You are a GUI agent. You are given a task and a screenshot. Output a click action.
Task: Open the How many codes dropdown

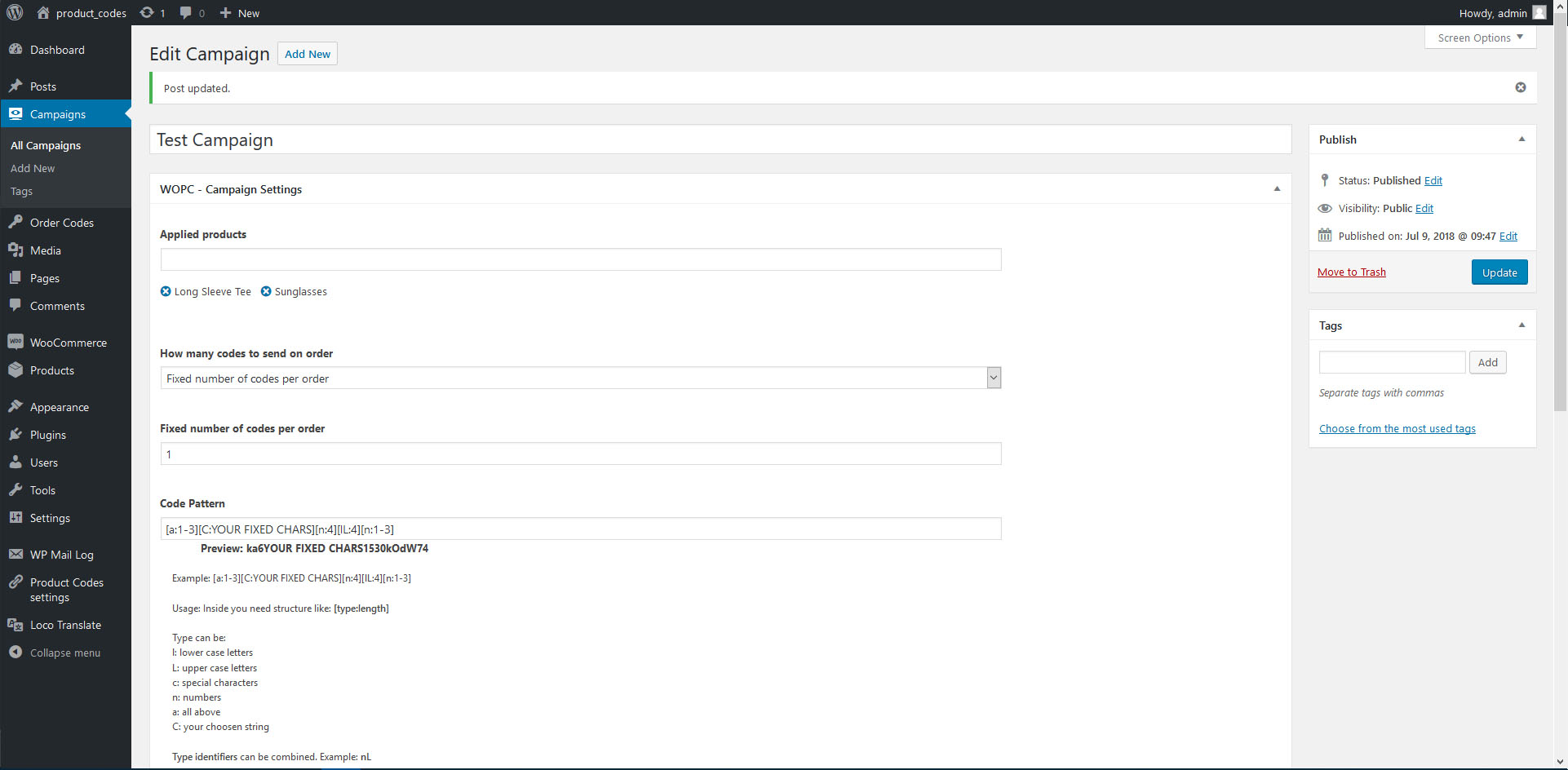pos(581,378)
